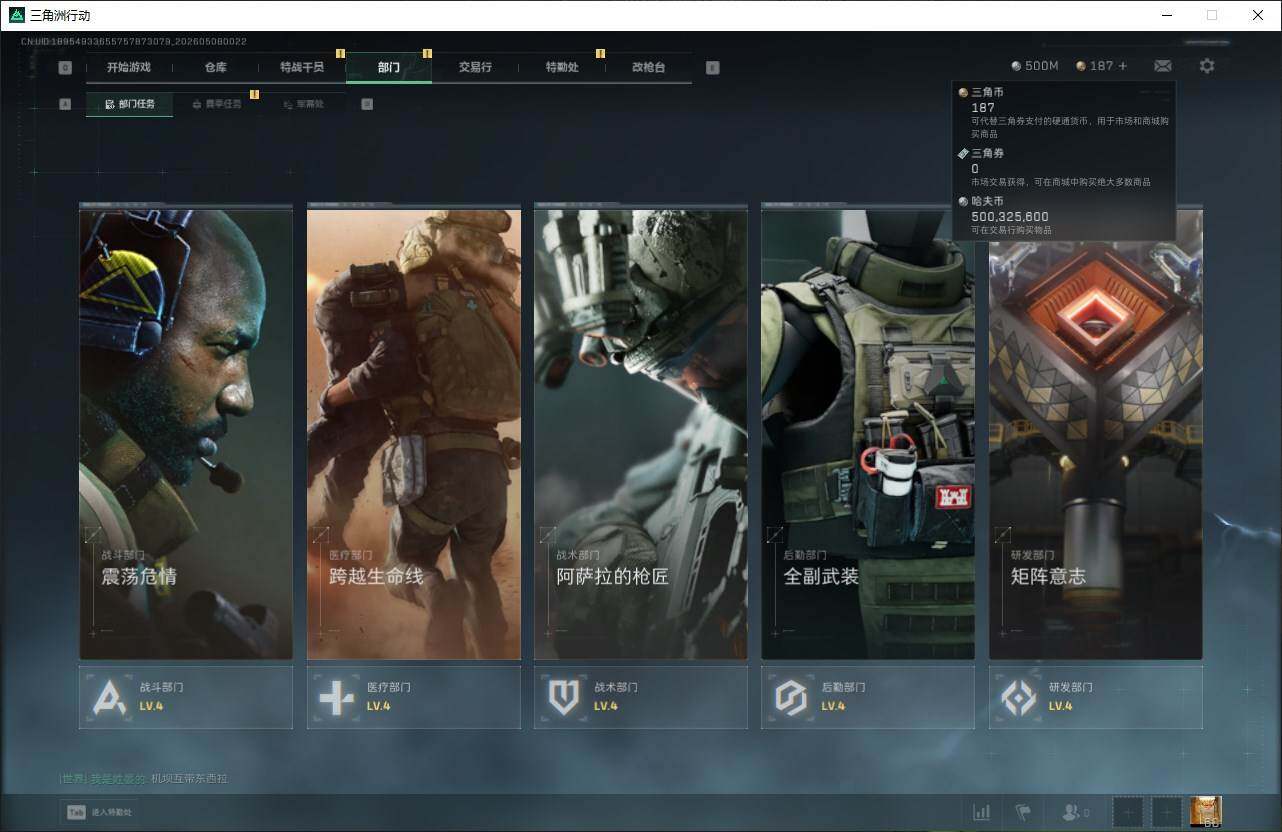Open the bar chart statistics icon
This screenshot has width=1282, height=832.
(x=982, y=813)
